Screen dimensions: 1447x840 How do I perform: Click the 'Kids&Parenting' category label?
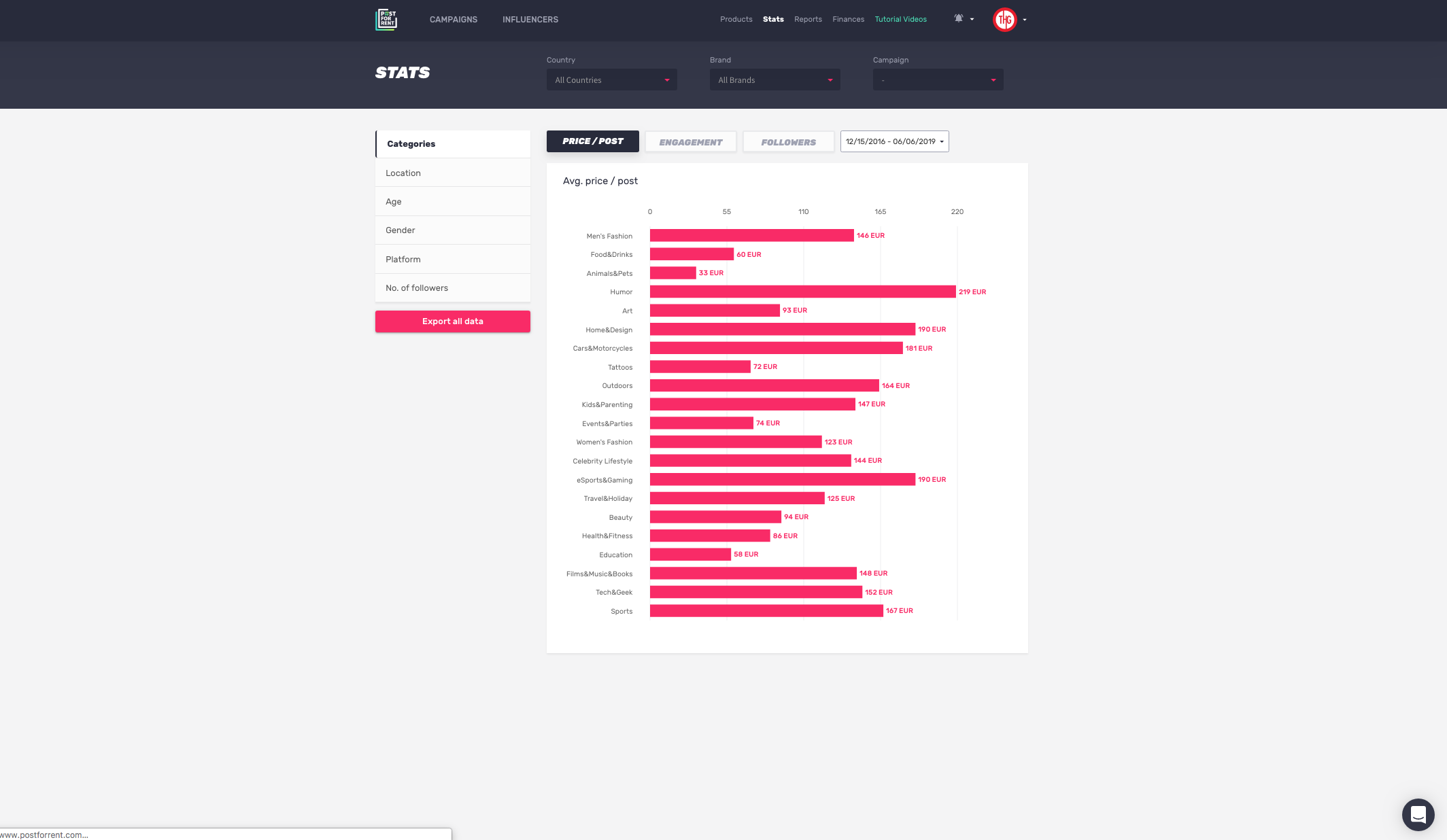coord(607,405)
